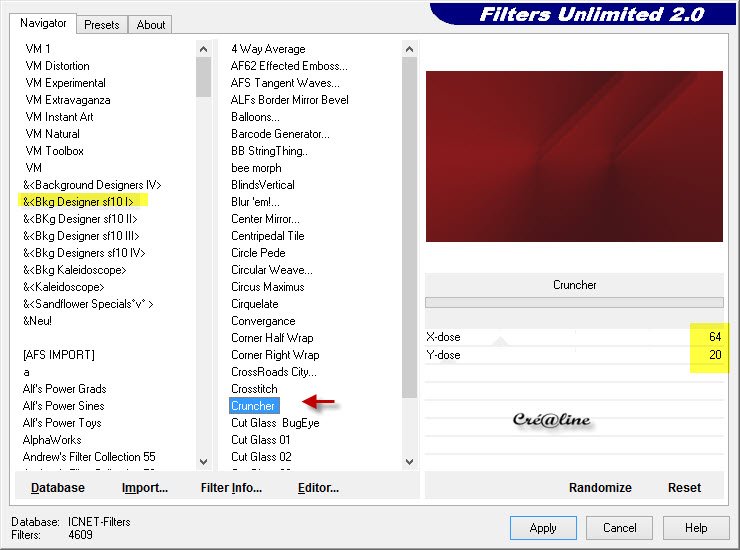Switch to the Presets tab

[102, 25]
